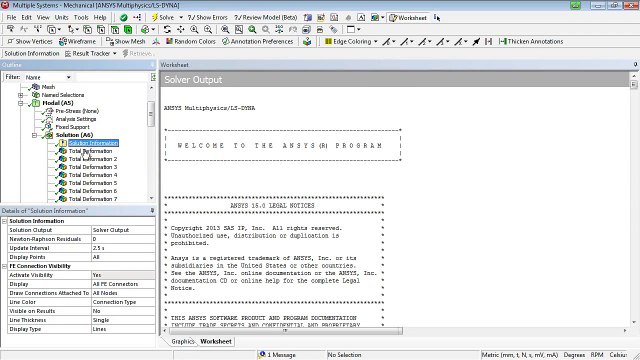Click the thick arrow direction icon
This screenshot has width=640, height=360.
[x=476, y=41]
